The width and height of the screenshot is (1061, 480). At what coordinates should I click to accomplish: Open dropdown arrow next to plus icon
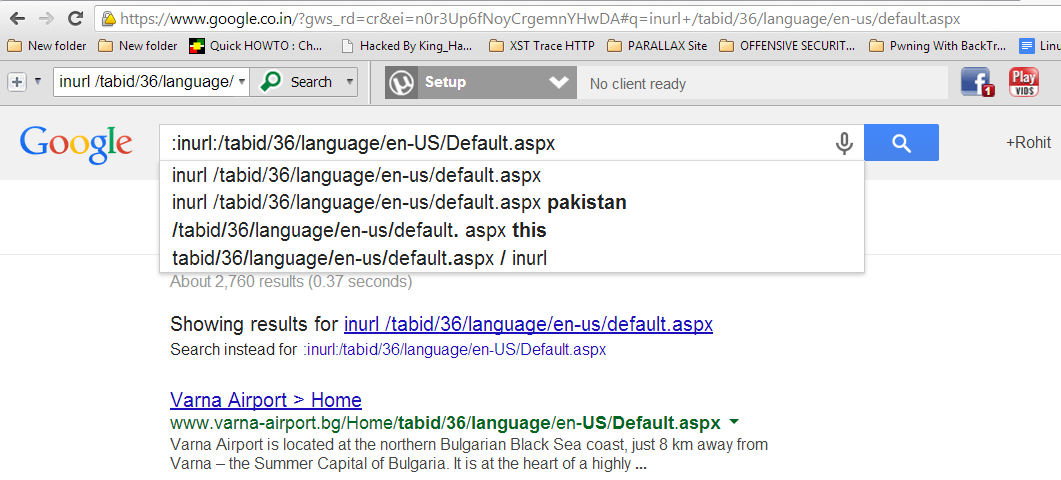pyautogui.click(x=38, y=82)
